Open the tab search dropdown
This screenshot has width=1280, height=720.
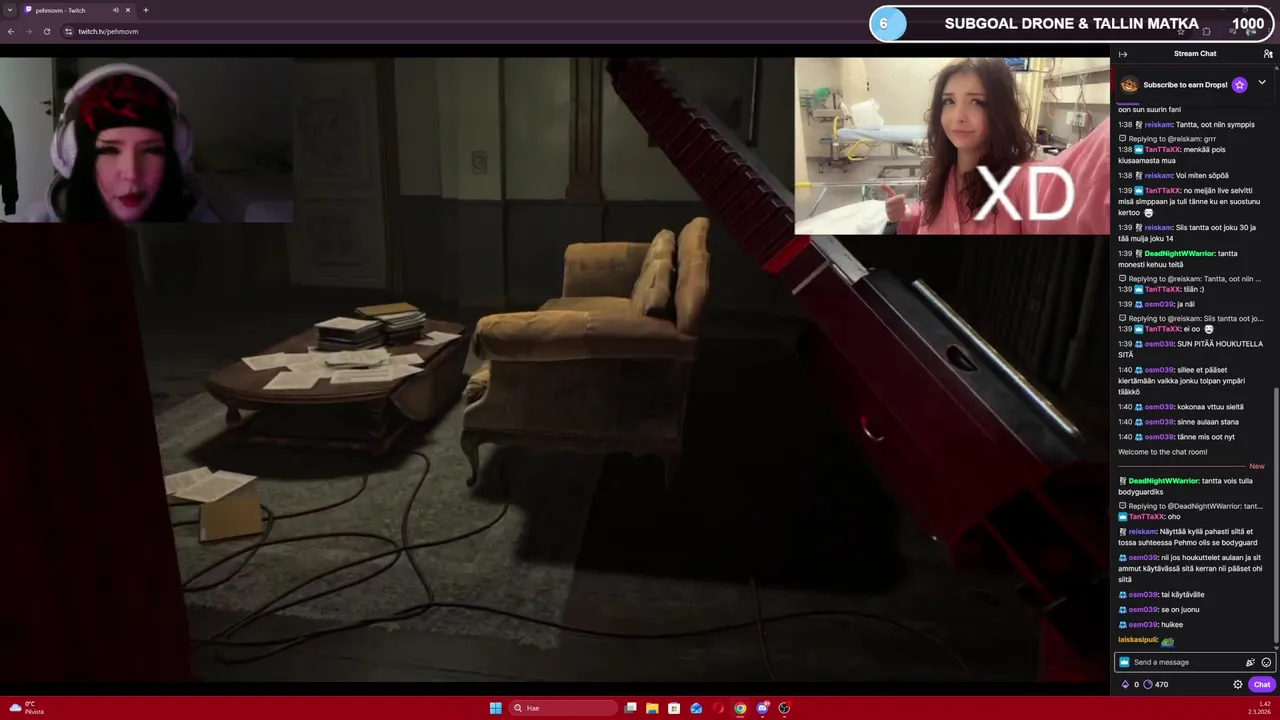[x=9, y=10]
